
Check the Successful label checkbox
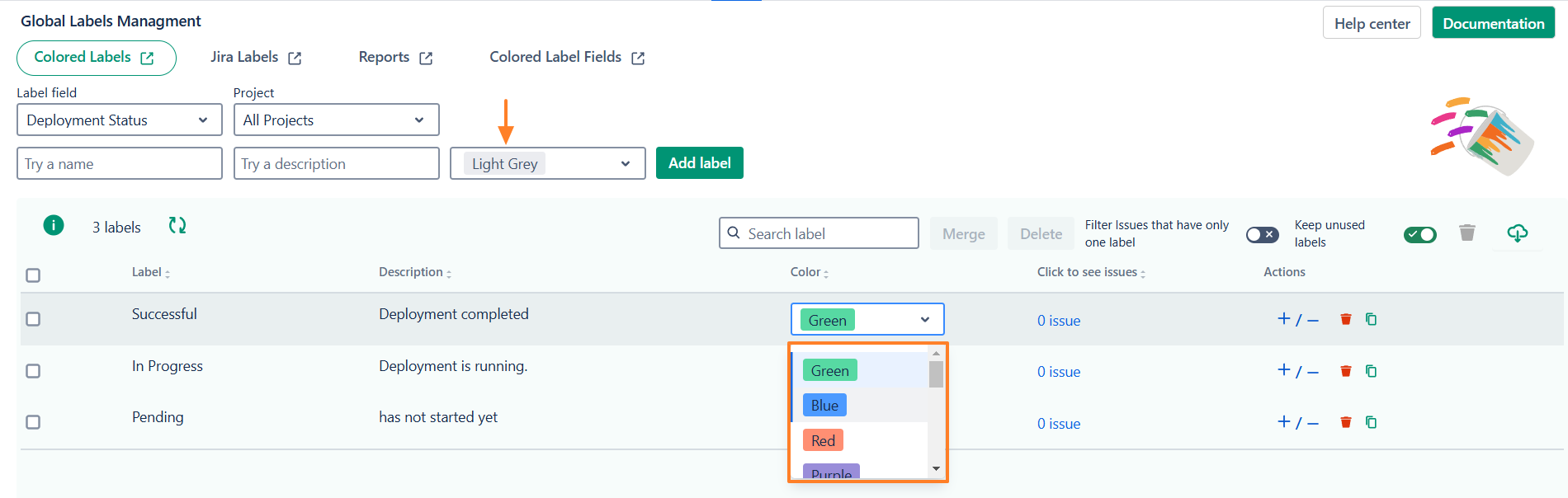coord(33,319)
